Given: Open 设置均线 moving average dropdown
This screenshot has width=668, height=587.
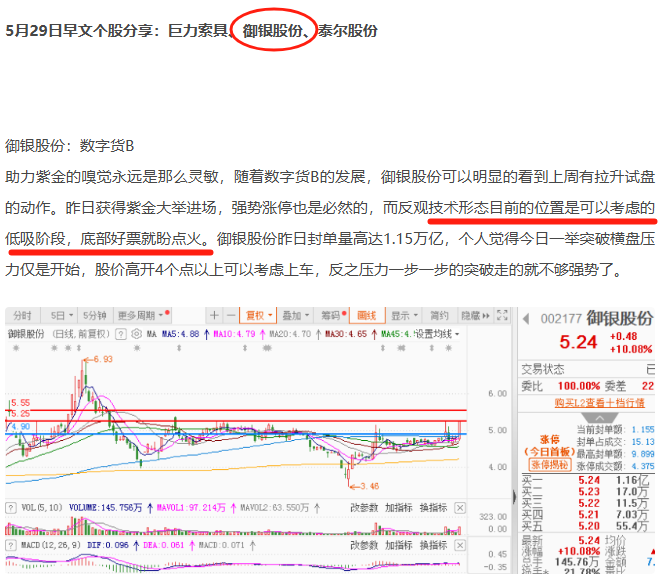Looking at the screenshot, I should (x=437, y=334).
